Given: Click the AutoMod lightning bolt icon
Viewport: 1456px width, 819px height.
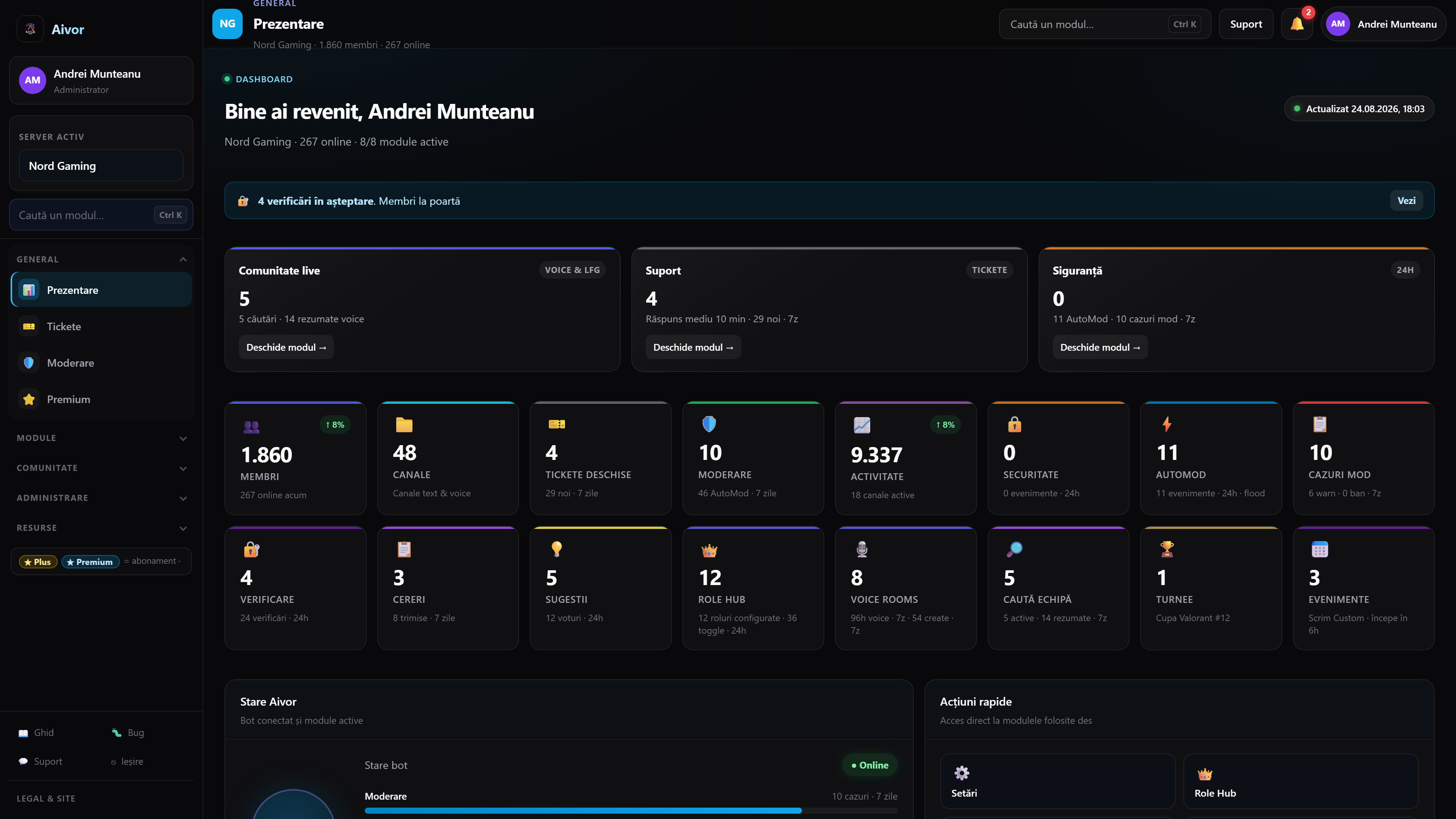Looking at the screenshot, I should click(x=1167, y=424).
